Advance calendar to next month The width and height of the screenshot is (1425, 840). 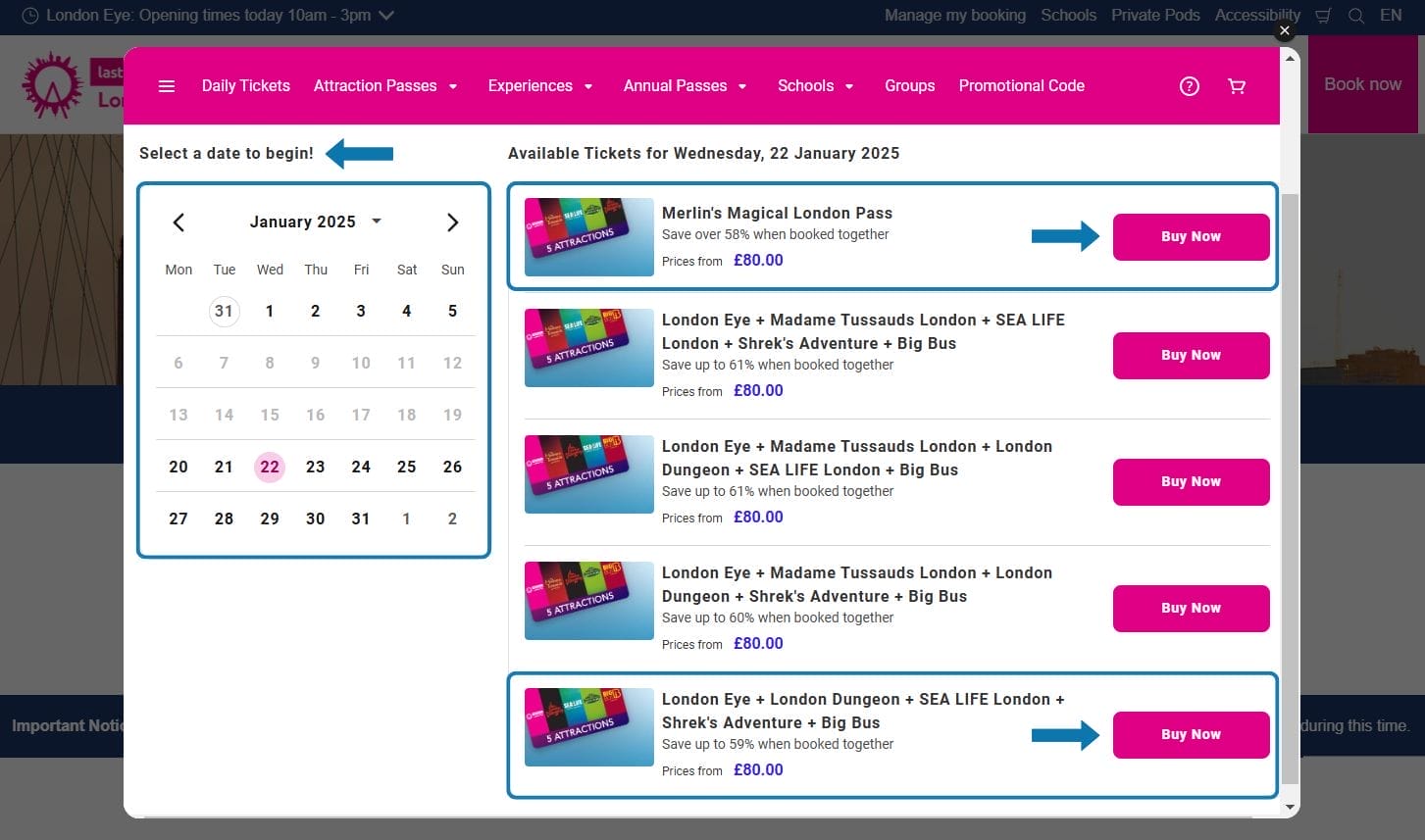pos(452,222)
